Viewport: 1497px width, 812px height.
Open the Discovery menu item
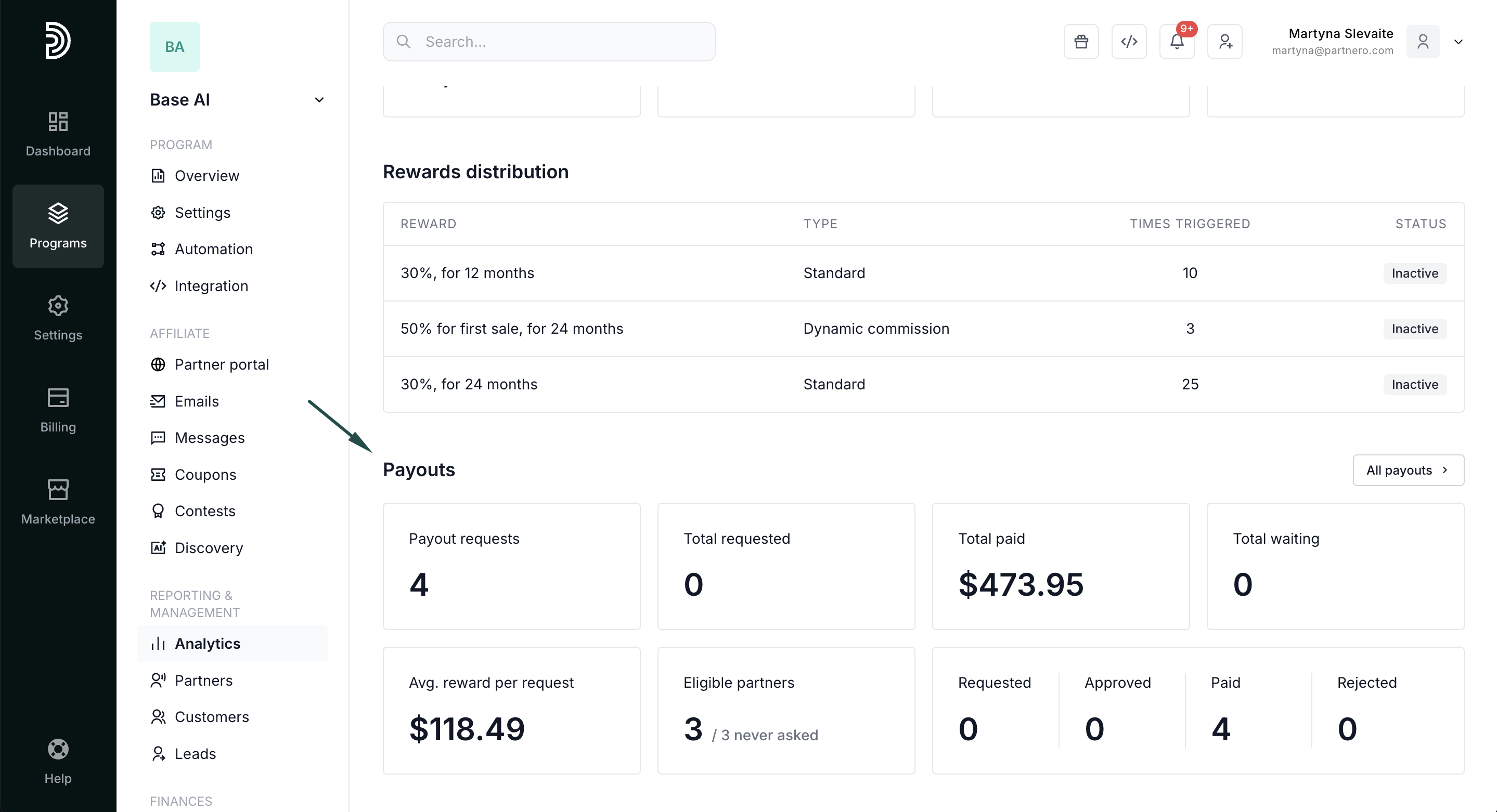point(209,548)
